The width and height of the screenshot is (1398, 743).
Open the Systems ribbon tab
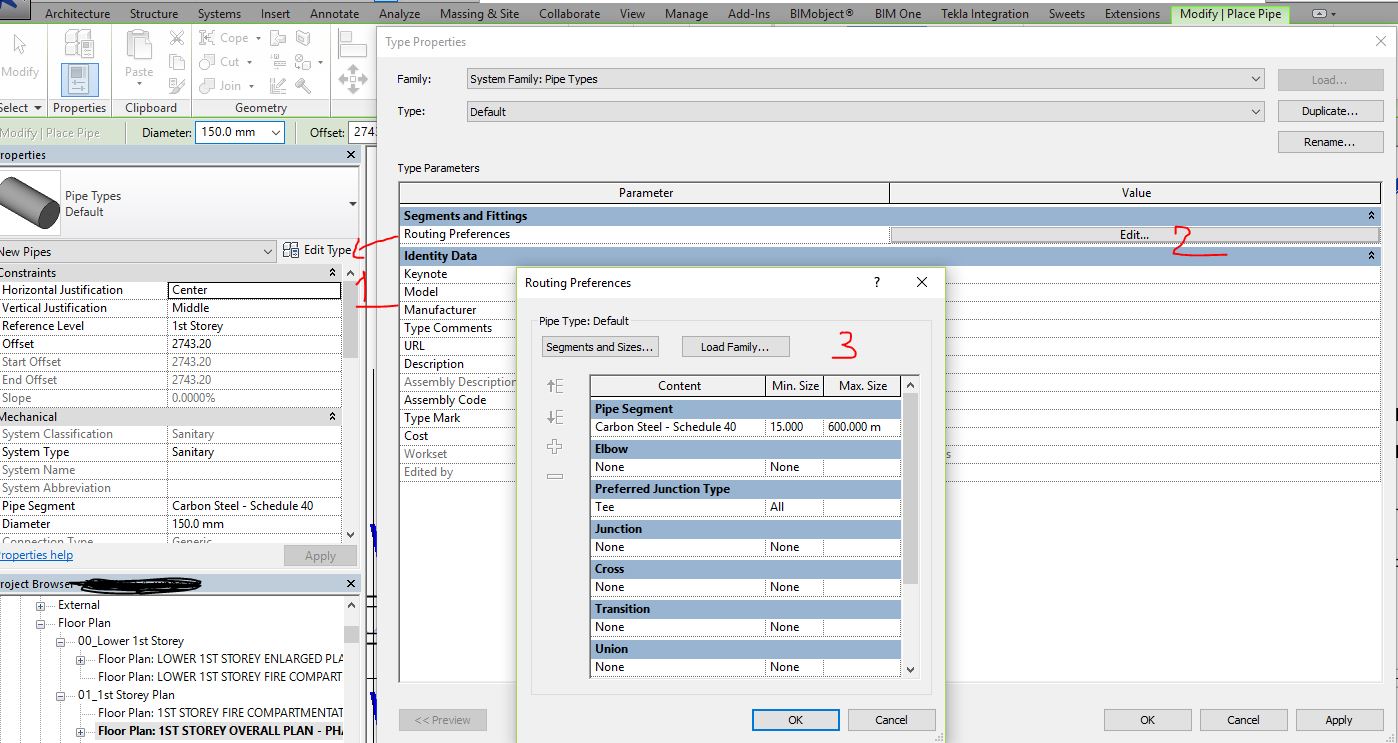[x=219, y=14]
